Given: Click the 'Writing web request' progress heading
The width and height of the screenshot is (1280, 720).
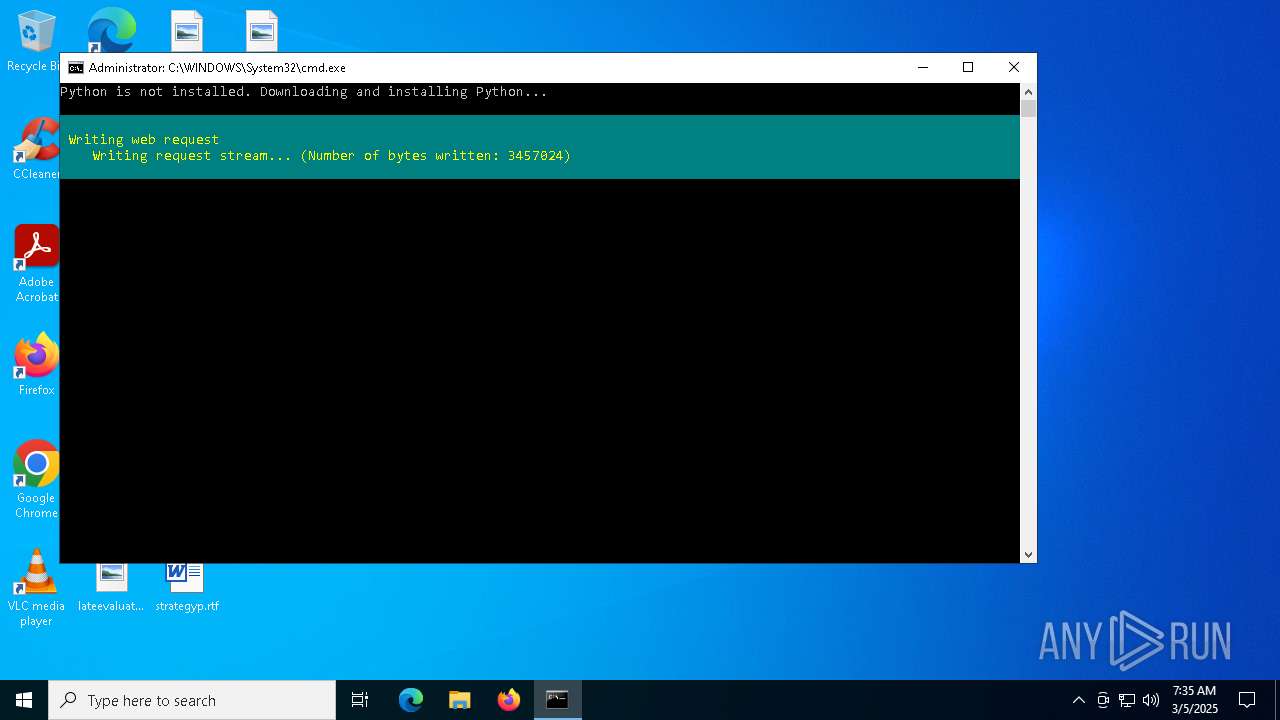Looking at the screenshot, I should (x=144, y=140).
